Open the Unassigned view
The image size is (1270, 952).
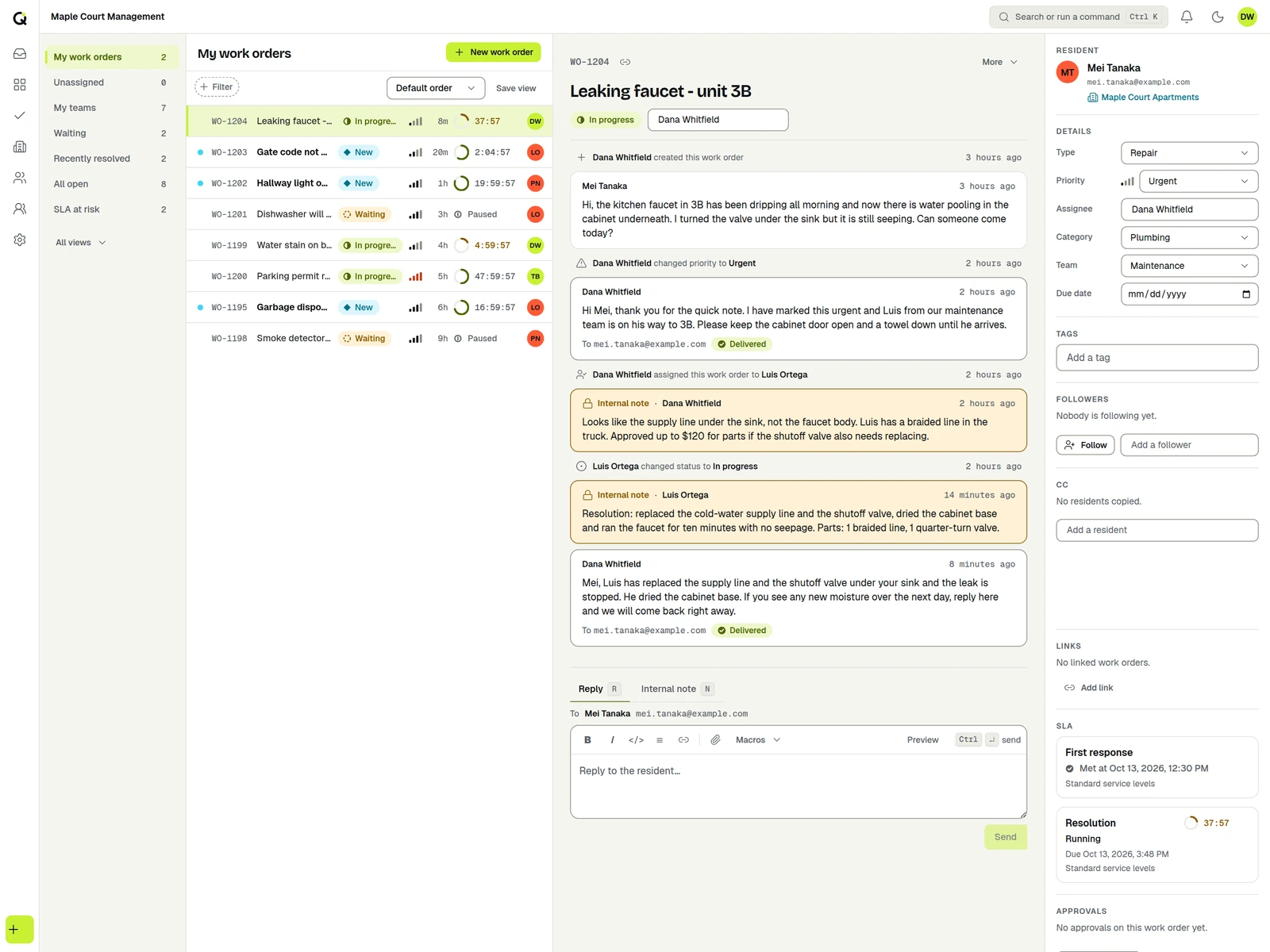click(x=111, y=83)
